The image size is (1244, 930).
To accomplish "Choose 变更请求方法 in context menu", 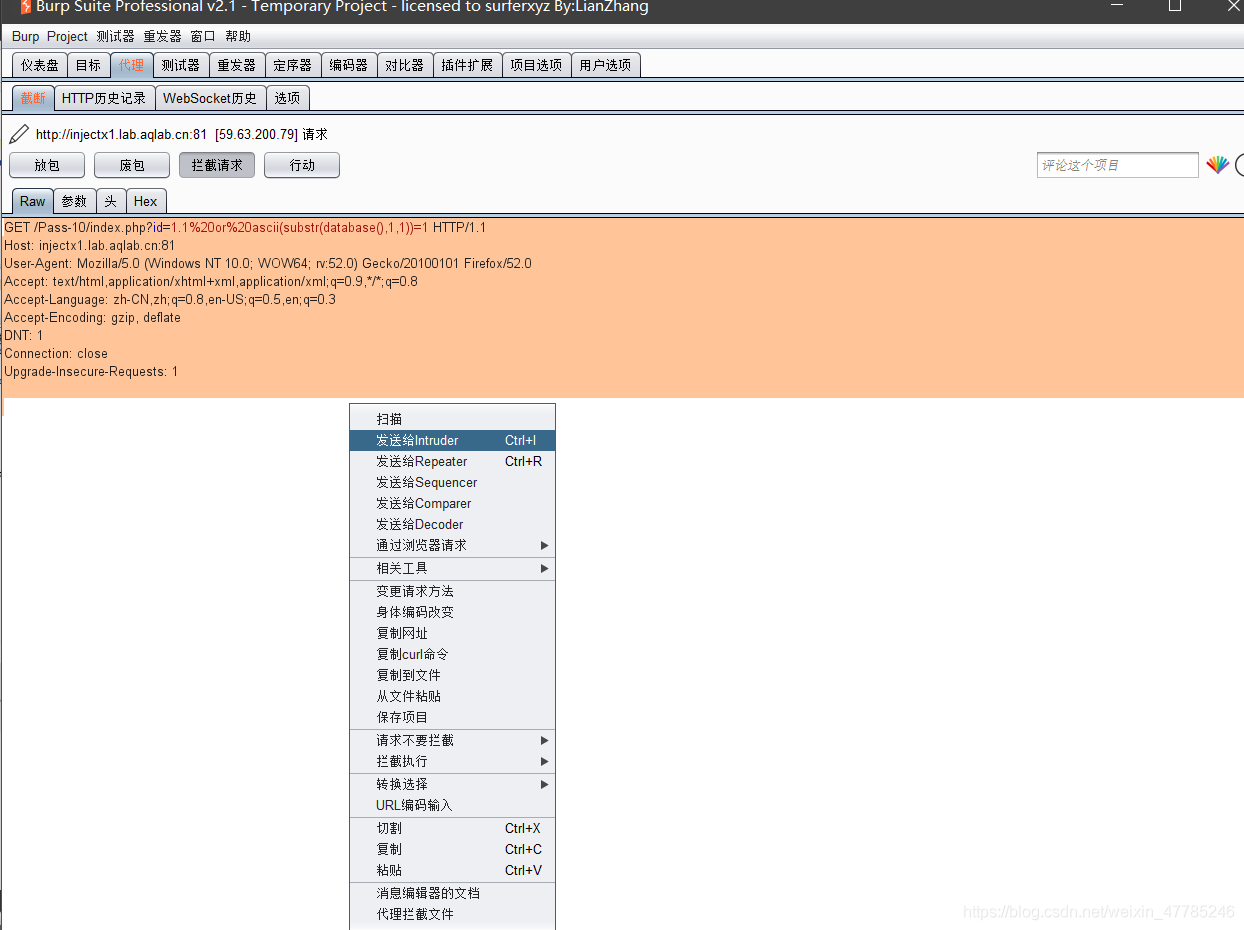I will 452,591.
